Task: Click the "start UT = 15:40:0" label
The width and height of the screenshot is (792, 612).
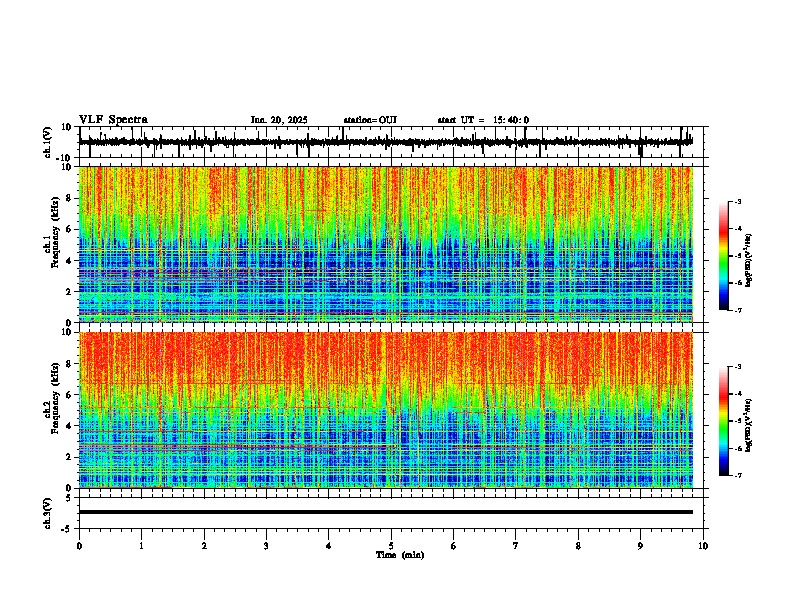Action: [483, 120]
